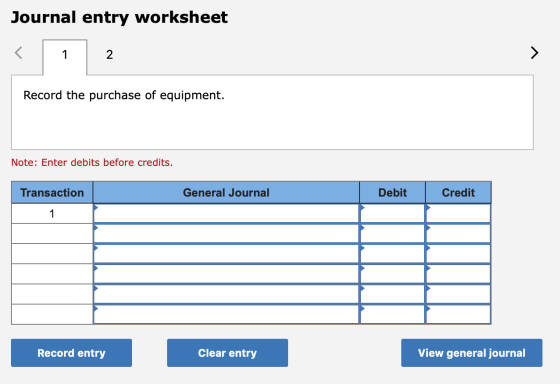Advance to the next worksheet arrow
The width and height of the screenshot is (560, 384).
[x=534, y=53]
